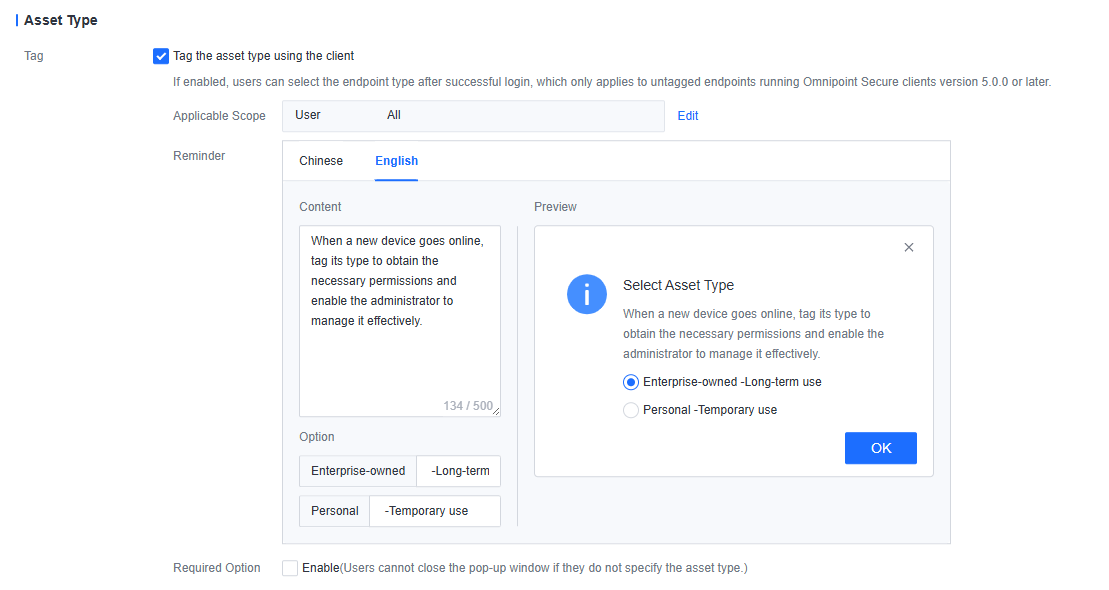The width and height of the screenshot is (1109, 590).
Task: Click the Enterprise-owned option label
Action: [x=358, y=471]
